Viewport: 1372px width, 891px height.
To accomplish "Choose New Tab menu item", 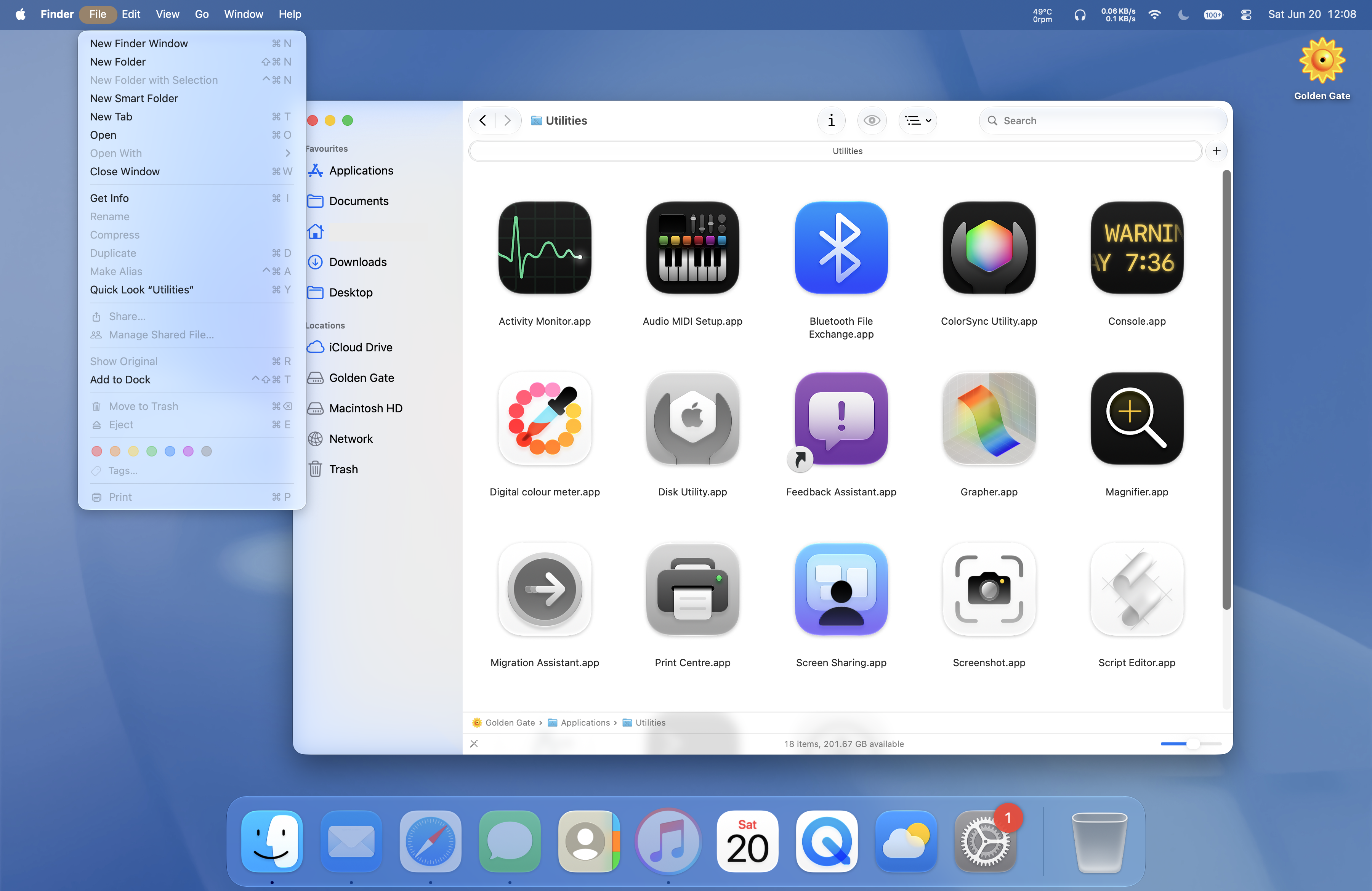I will 191,116.
